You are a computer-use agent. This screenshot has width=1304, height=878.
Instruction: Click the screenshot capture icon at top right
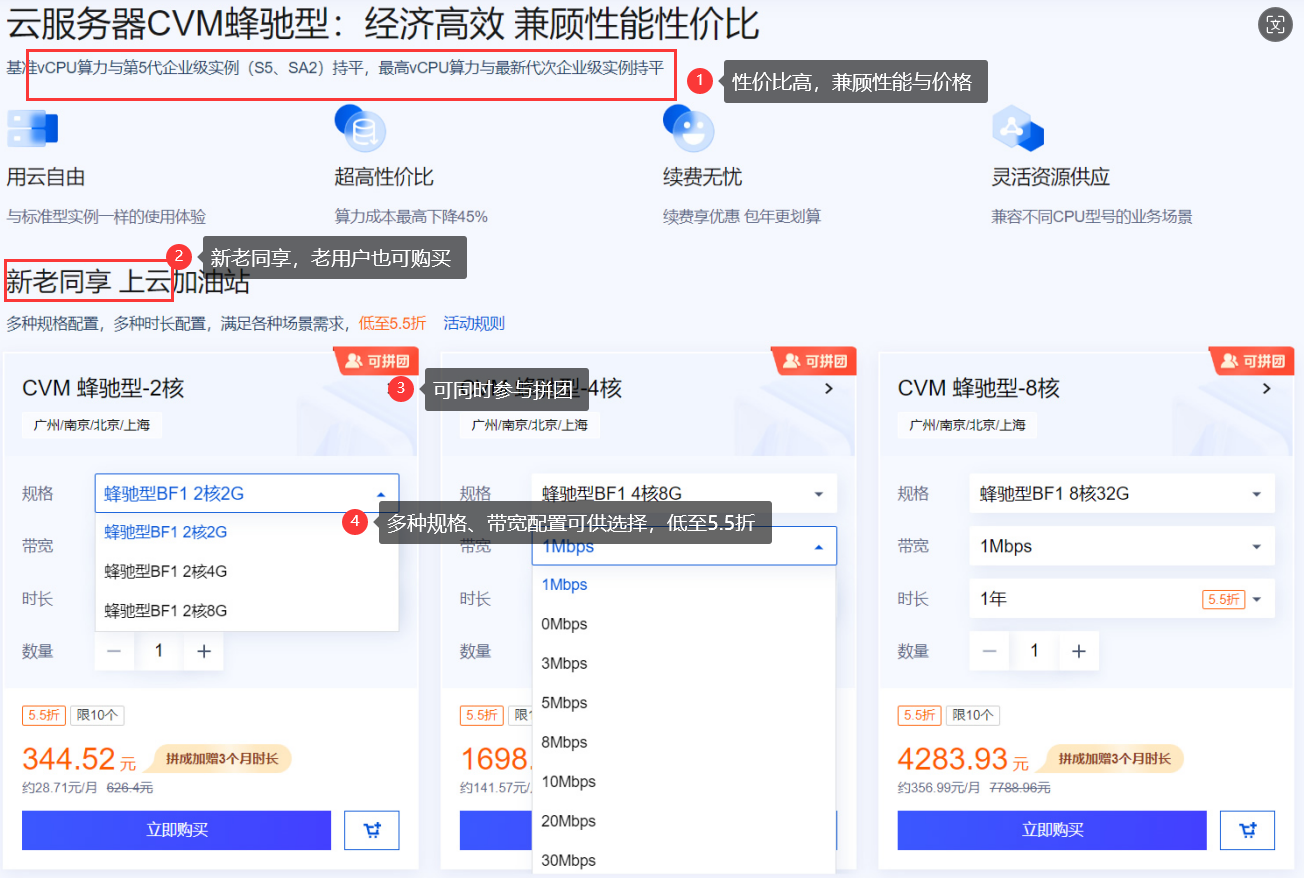pos(1274,26)
